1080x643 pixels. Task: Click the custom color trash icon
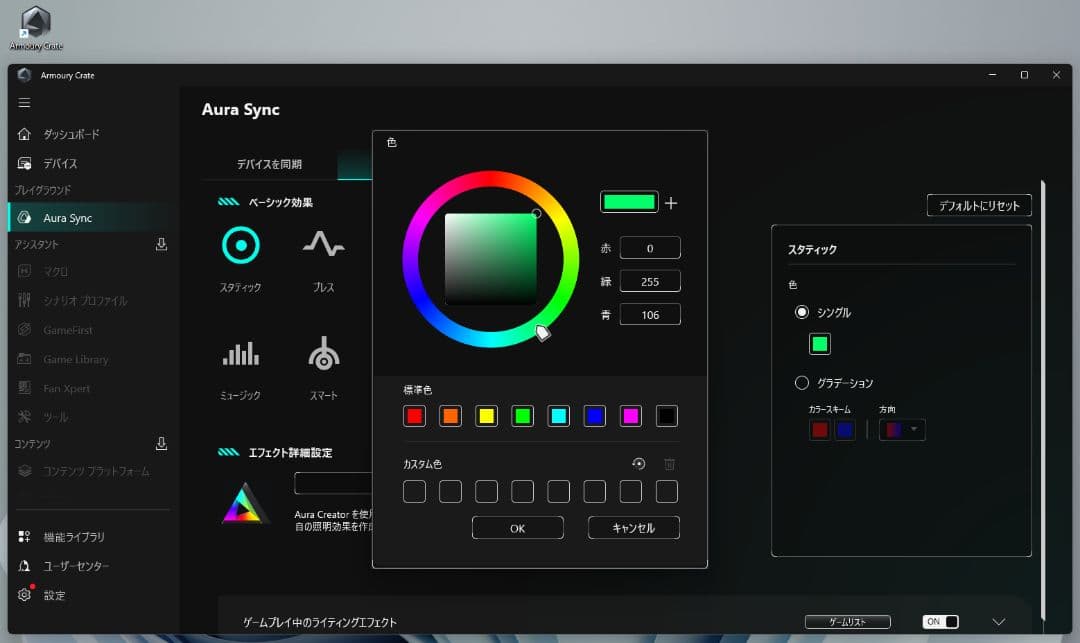click(x=670, y=464)
